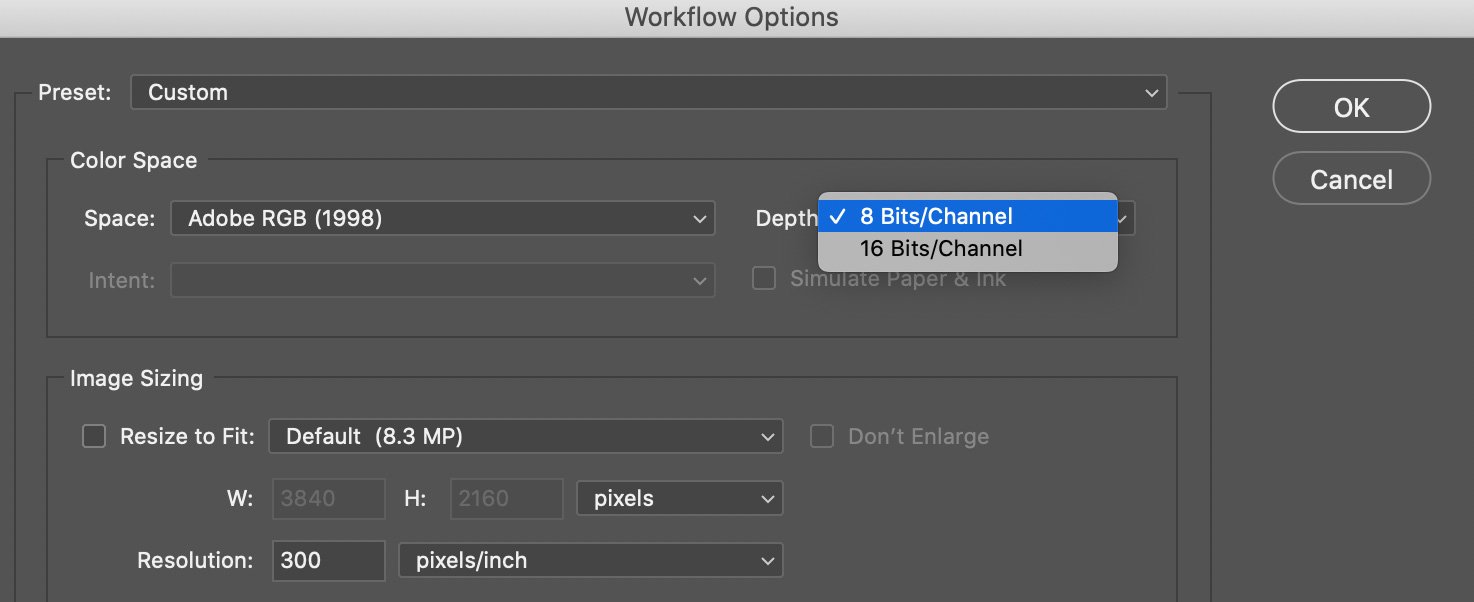Screen dimensions: 1474x602
Task: Click the Image Sizing group label
Action: (136, 378)
